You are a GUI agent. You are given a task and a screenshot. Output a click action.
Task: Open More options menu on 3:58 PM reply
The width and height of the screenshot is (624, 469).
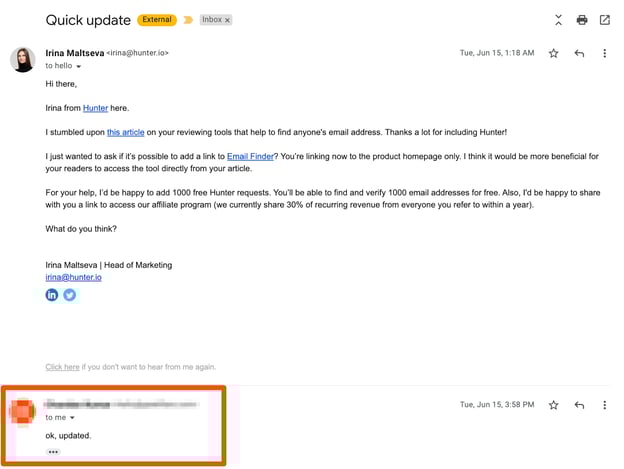[605, 405]
